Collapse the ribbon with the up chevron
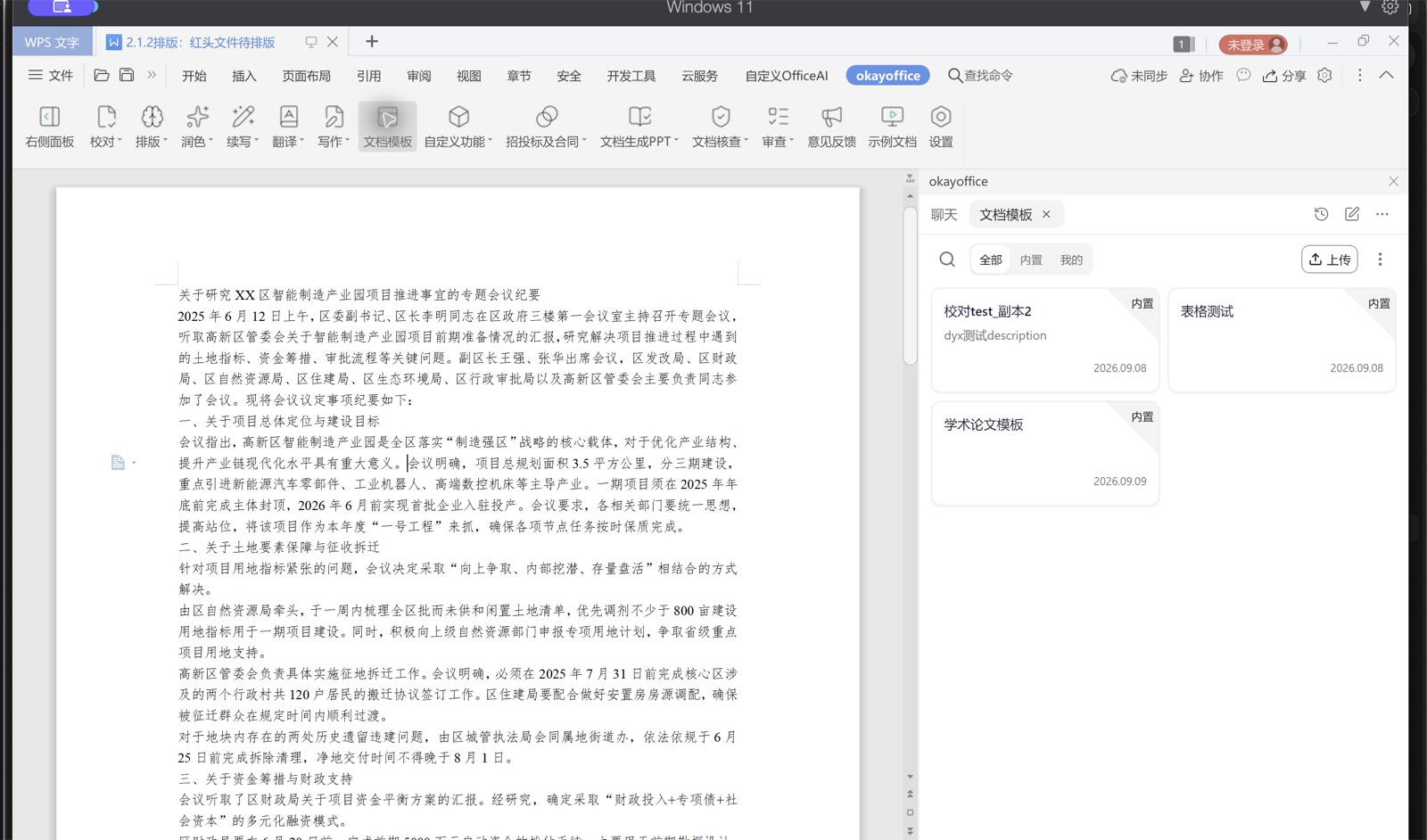 point(1386,76)
